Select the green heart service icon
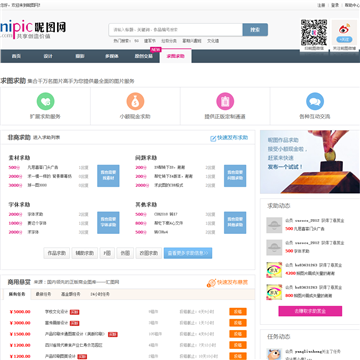Image resolution: width=360 pixels, height=360 pixels. (x=45, y=101)
